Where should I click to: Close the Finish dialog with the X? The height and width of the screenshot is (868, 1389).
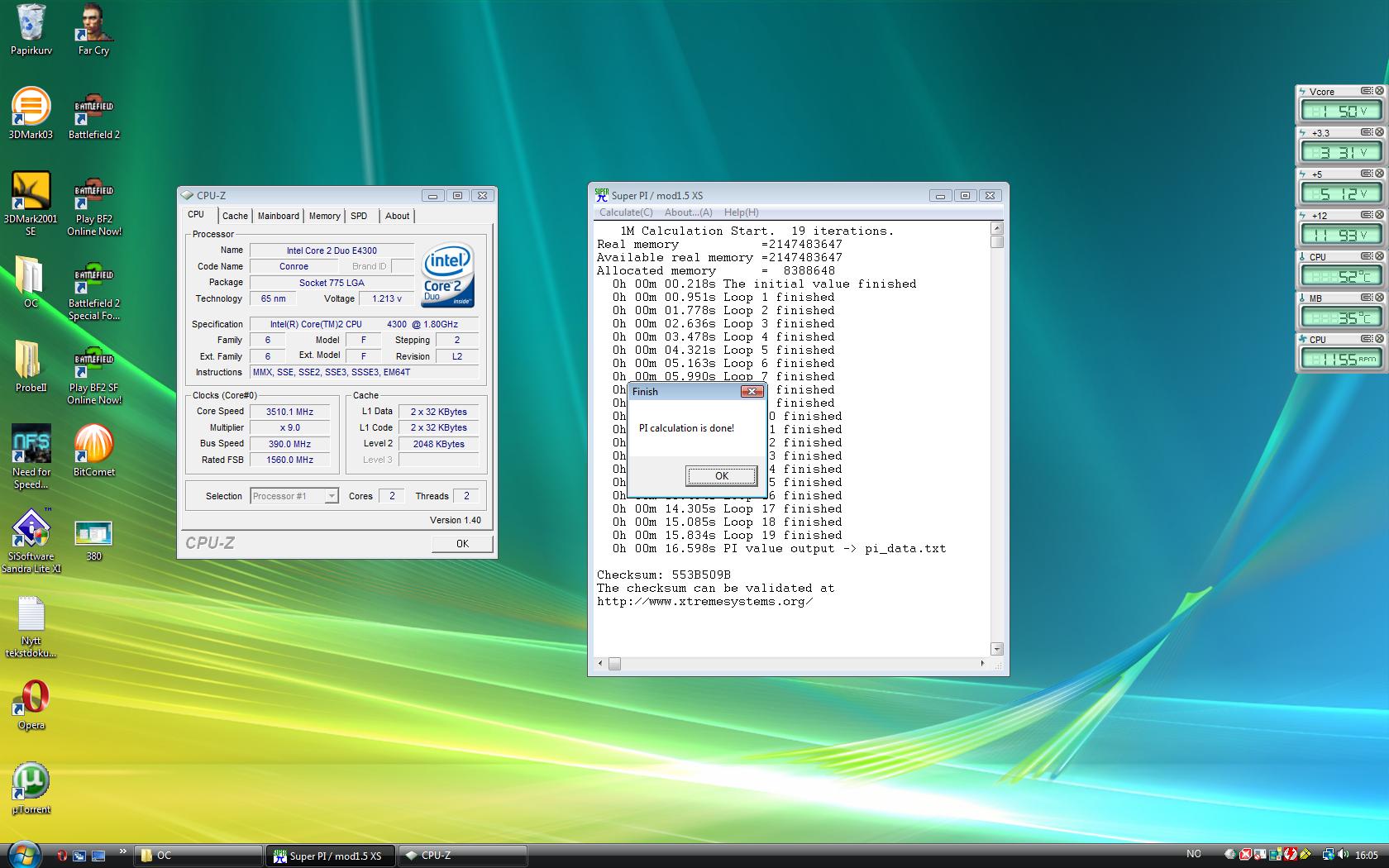coord(752,391)
